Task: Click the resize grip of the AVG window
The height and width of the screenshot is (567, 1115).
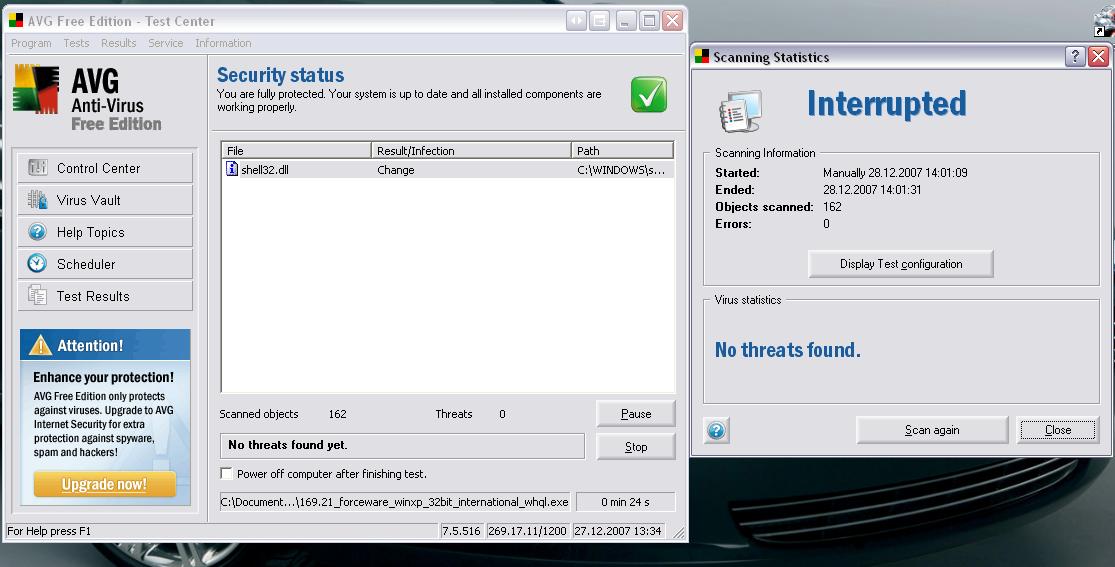Action: point(679,532)
